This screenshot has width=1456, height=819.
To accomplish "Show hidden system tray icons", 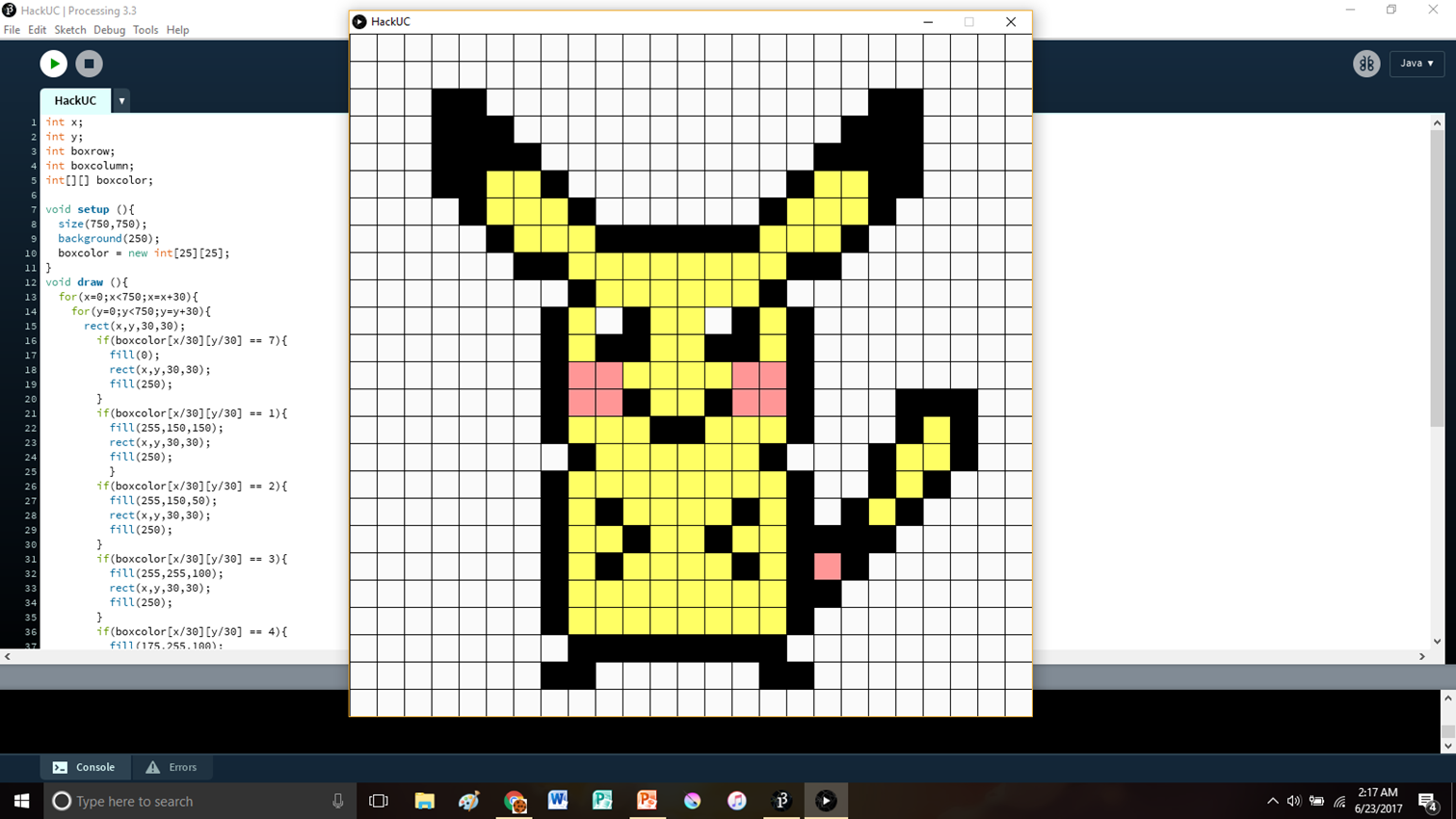I will [1273, 801].
